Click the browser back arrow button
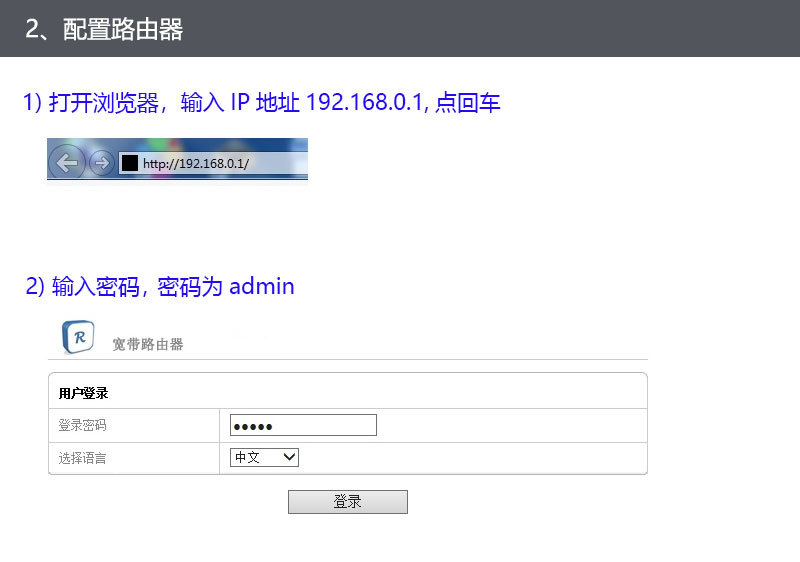 point(66,162)
